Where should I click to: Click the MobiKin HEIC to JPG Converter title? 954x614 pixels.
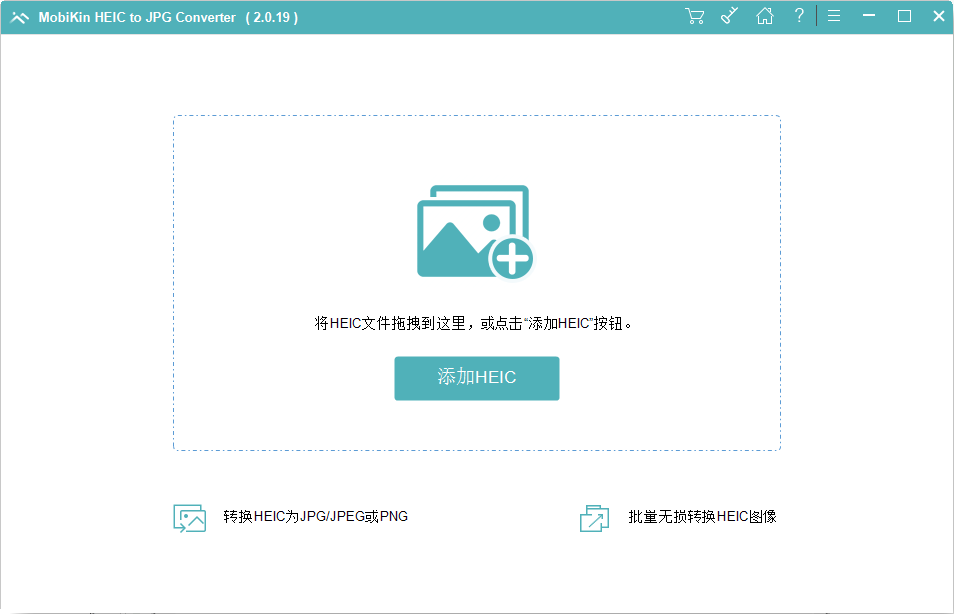coord(137,17)
